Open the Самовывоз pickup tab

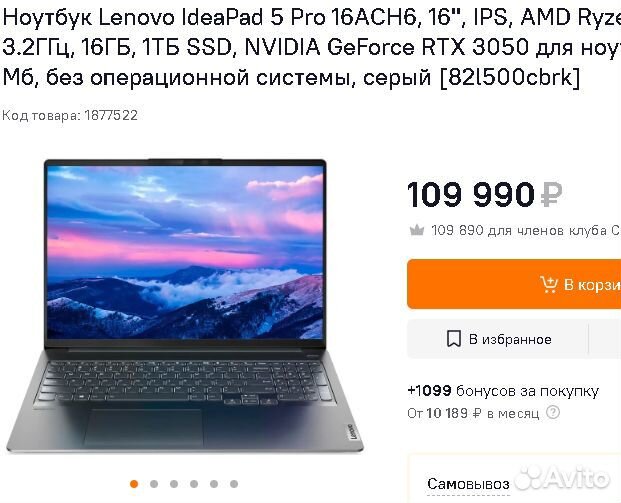pos(468,484)
